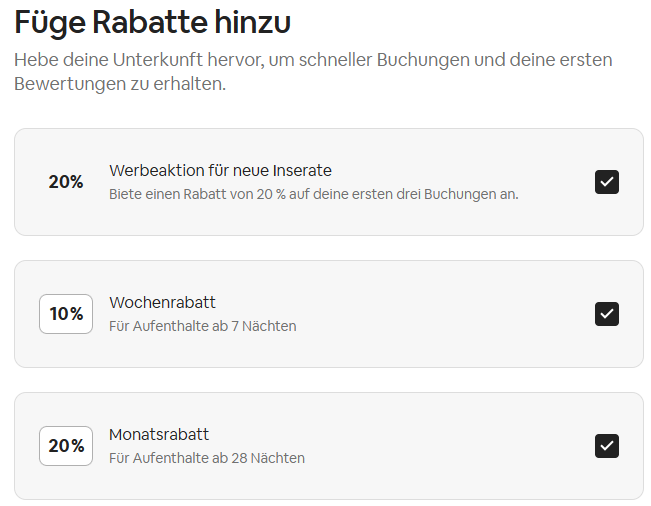Click the Monatsrabatt title text
The height and width of the screenshot is (506, 651).
[159, 435]
